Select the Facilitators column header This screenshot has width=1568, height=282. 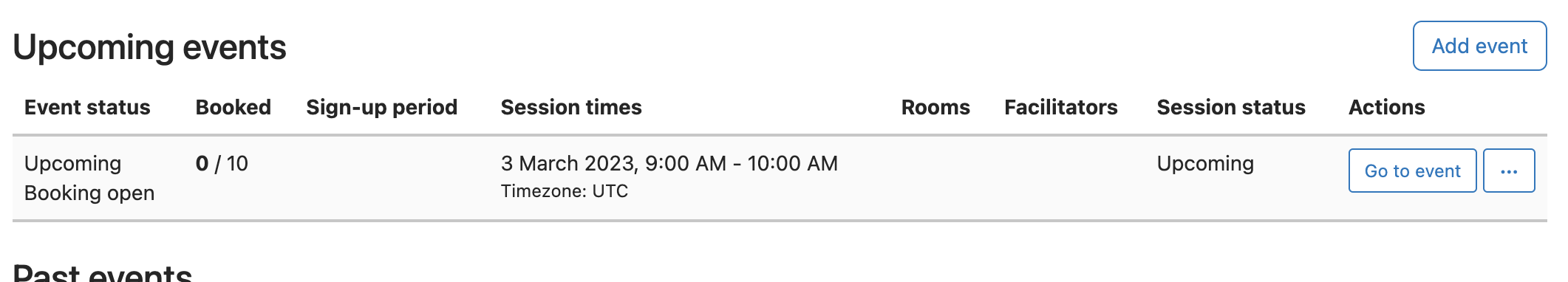point(1061,107)
